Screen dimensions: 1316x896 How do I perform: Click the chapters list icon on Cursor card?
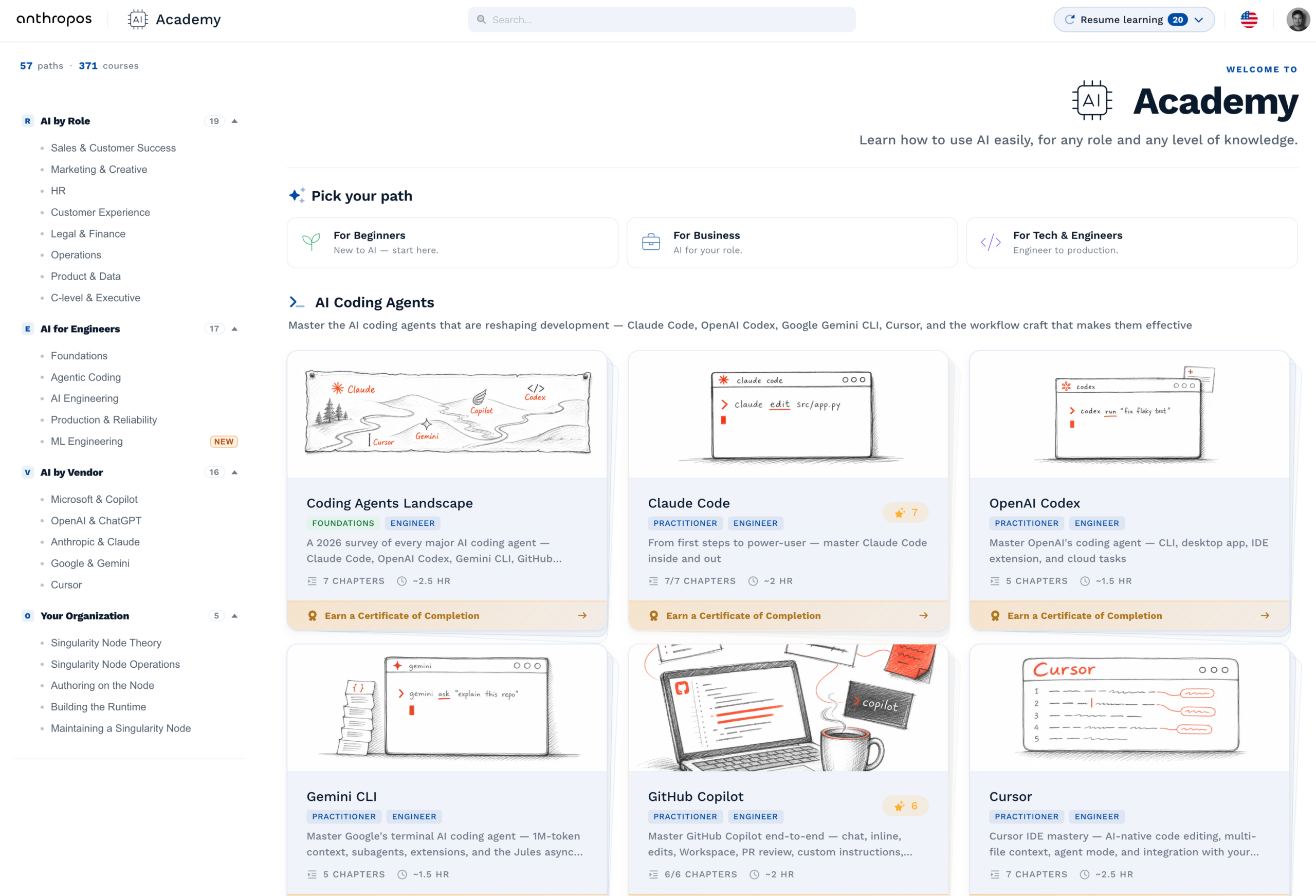pos(994,874)
